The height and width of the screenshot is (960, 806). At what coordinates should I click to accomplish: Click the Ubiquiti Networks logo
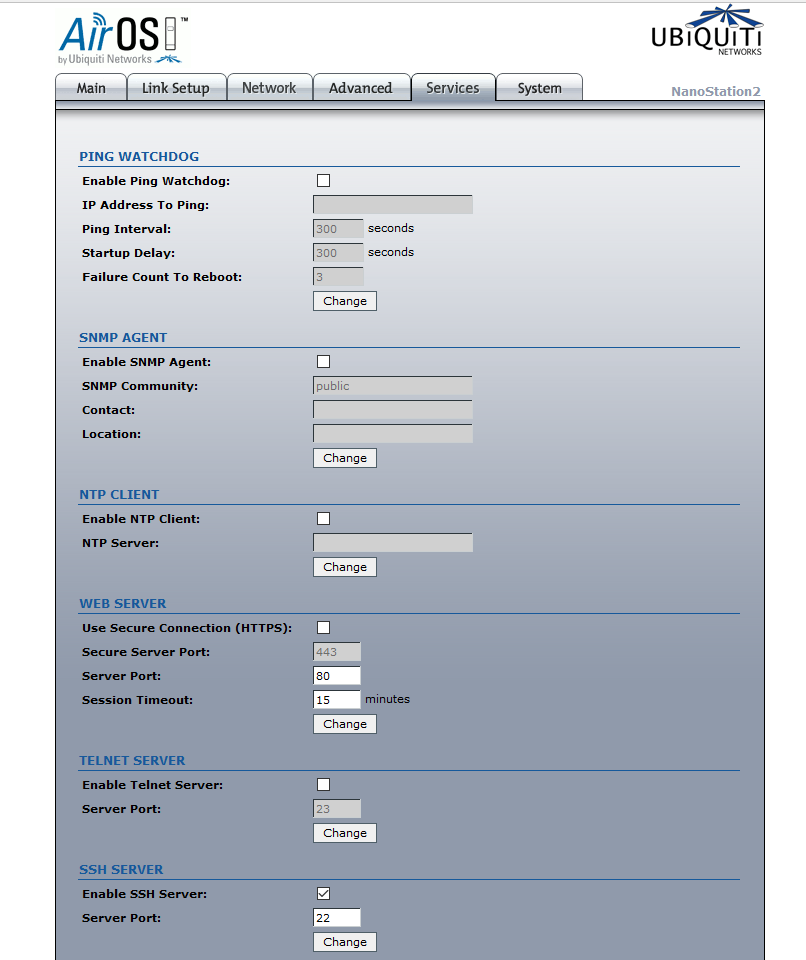[x=707, y=30]
